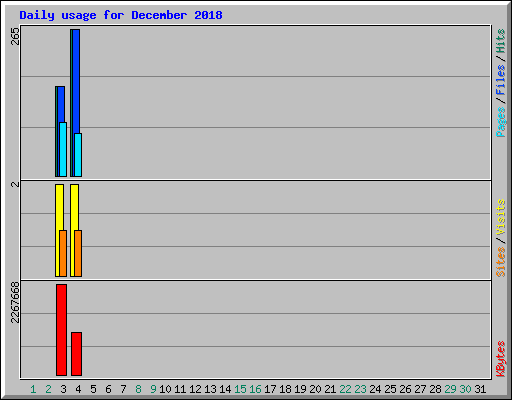512x400 pixels.
Task: Click the tall red KBytes bar for day 3
Action: 61,330
